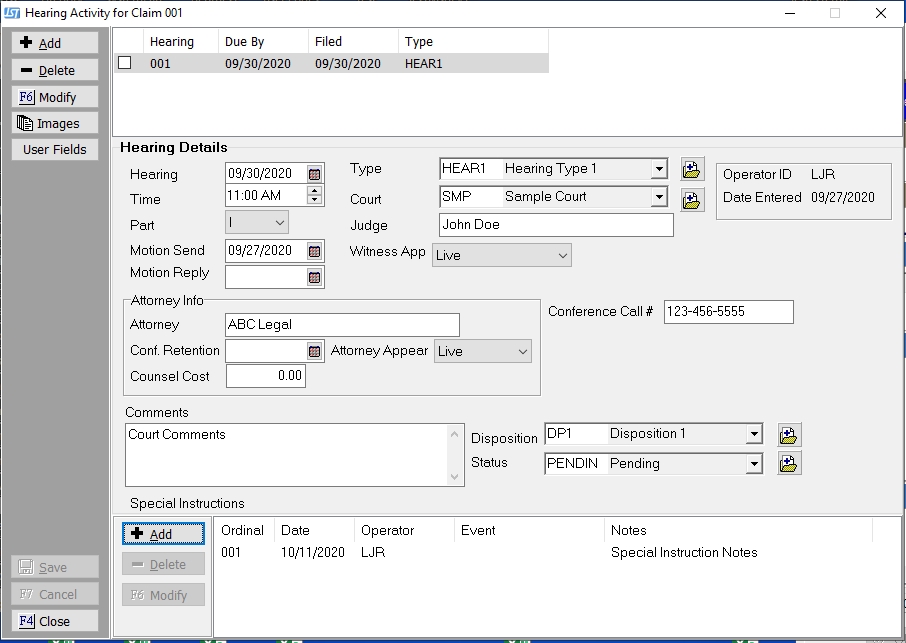The width and height of the screenshot is (906, 643).
Task: Click into the Judge name field
Action: click(555, 225)
